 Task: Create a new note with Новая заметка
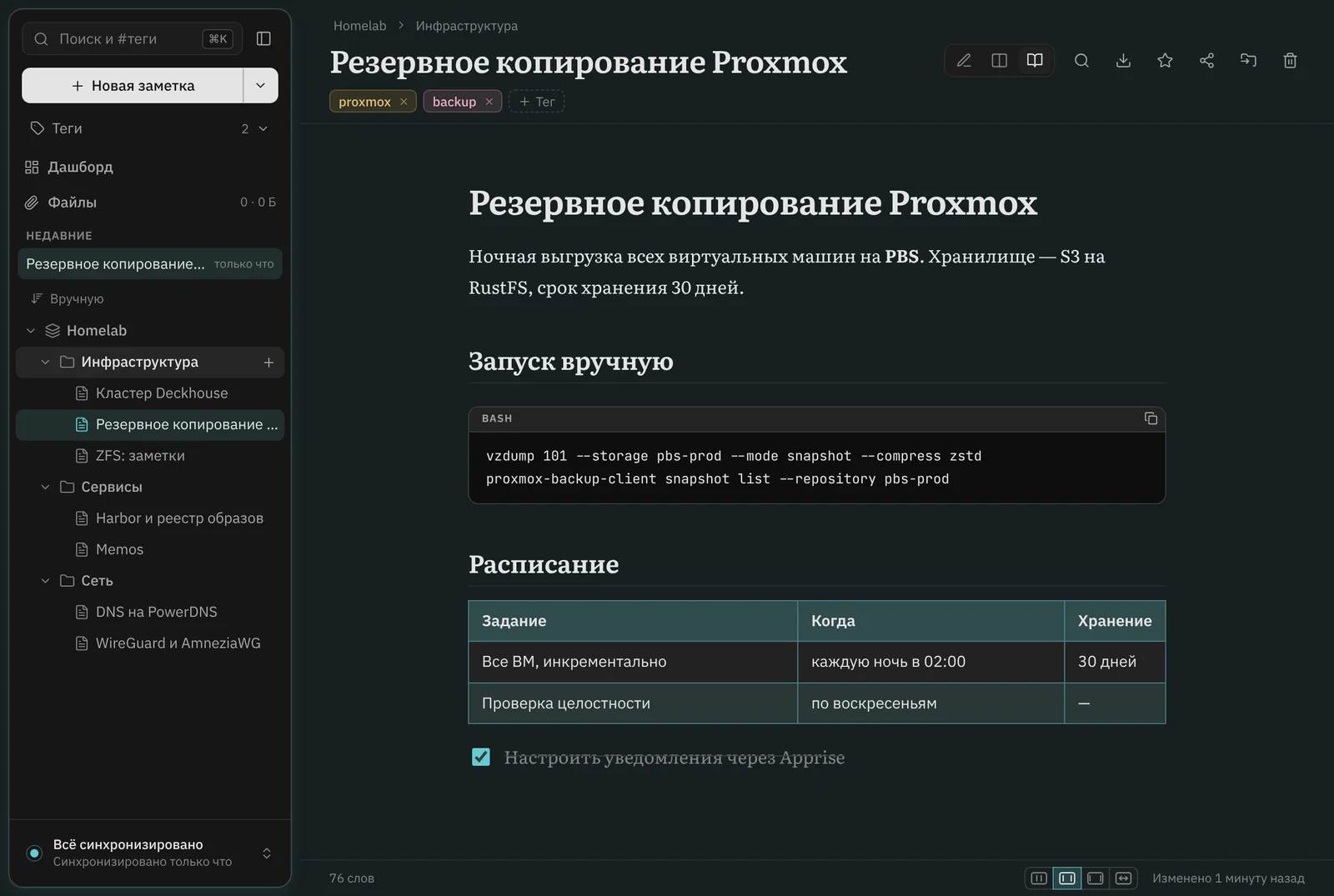click(x=133, y=85)
